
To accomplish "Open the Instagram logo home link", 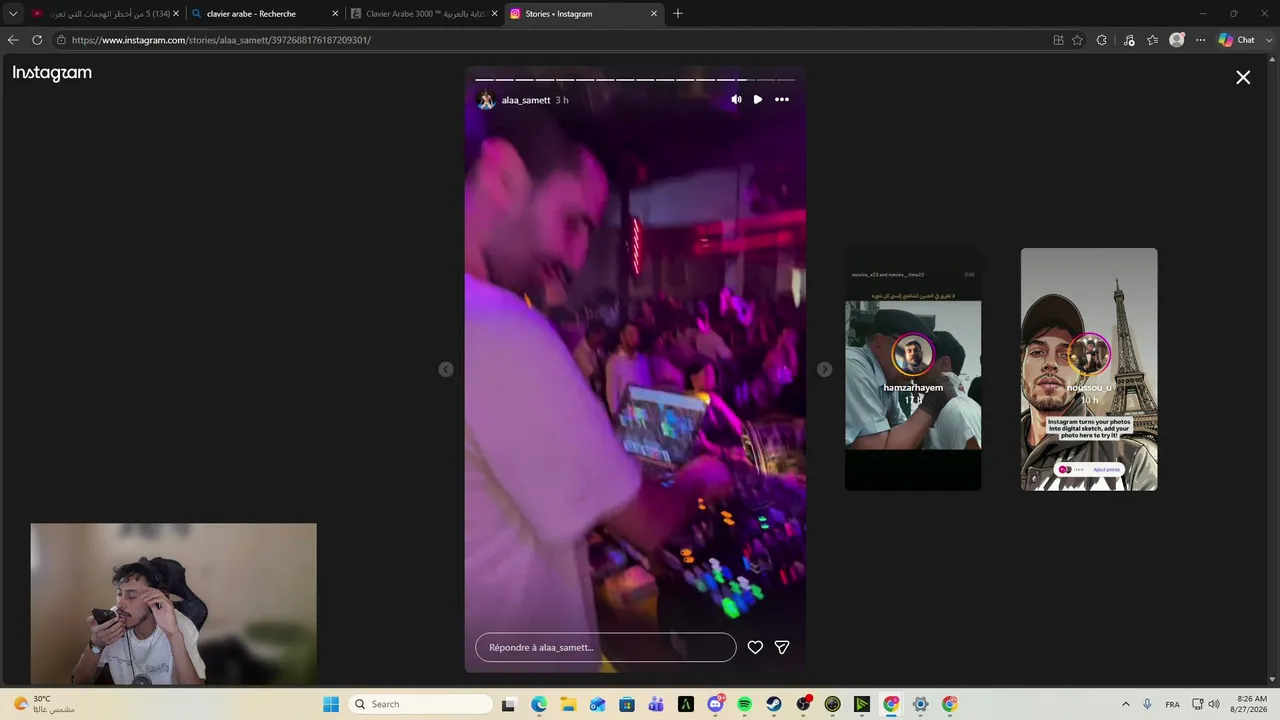I will click(x=52, y=73).
